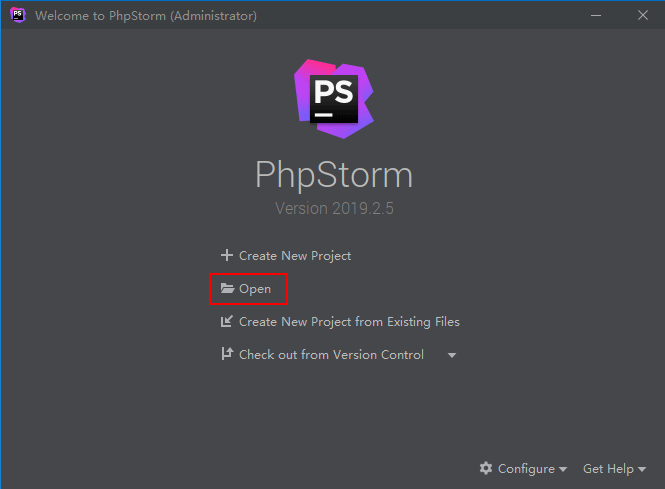Minimize the Welcome to PhpStorm window

[x=596, y=15]
